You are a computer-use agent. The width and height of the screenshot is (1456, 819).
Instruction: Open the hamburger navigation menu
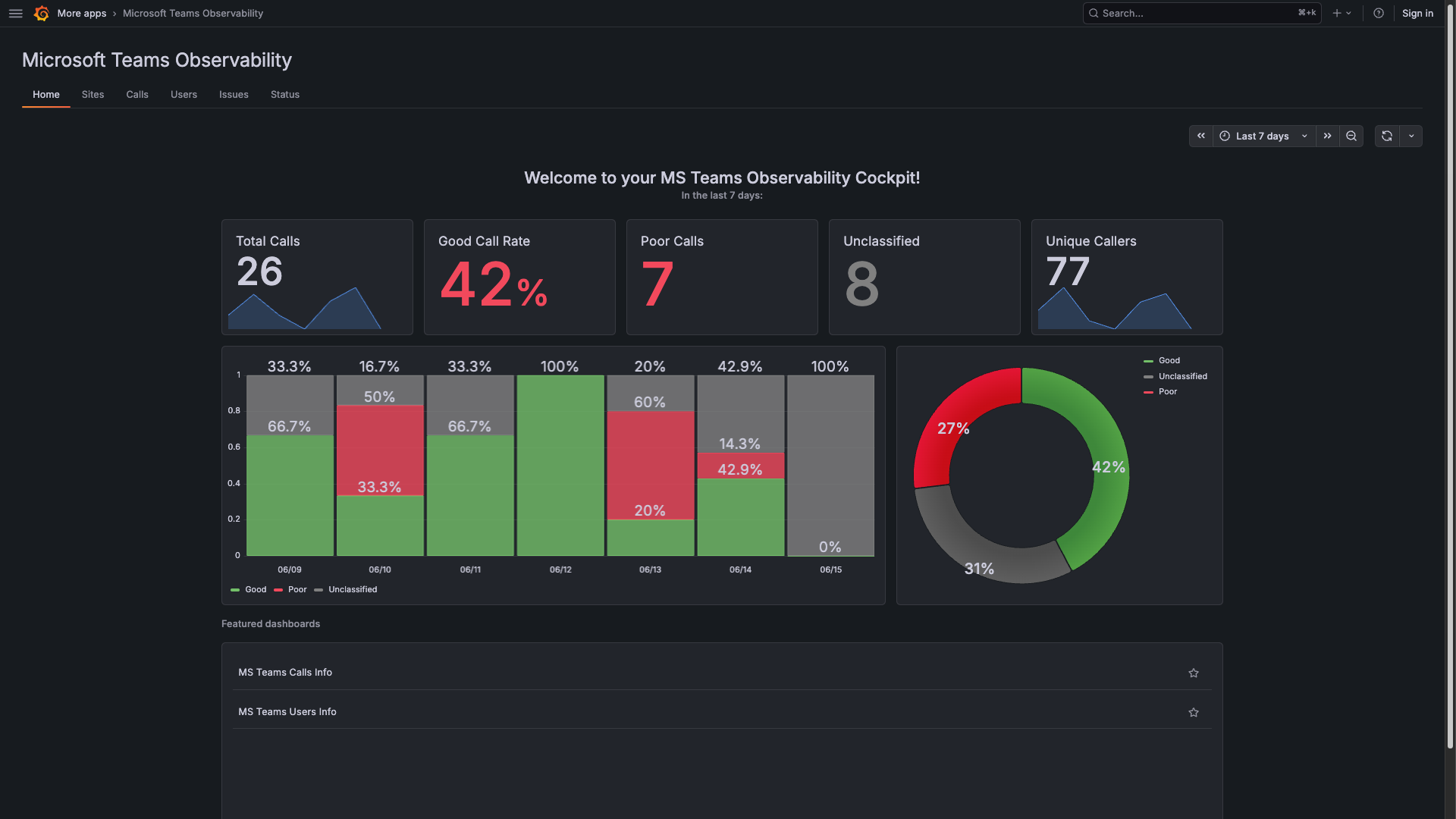15,14
